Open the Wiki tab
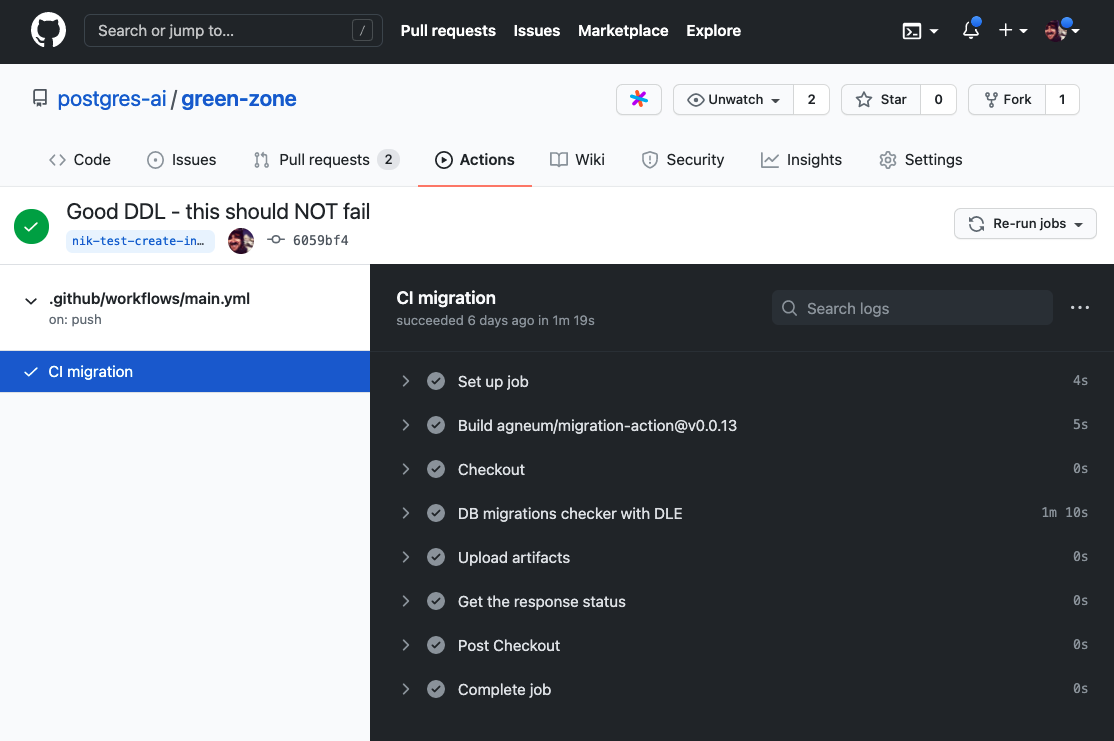Viewport: 1114px width, 741px height. tap(577, 160)
